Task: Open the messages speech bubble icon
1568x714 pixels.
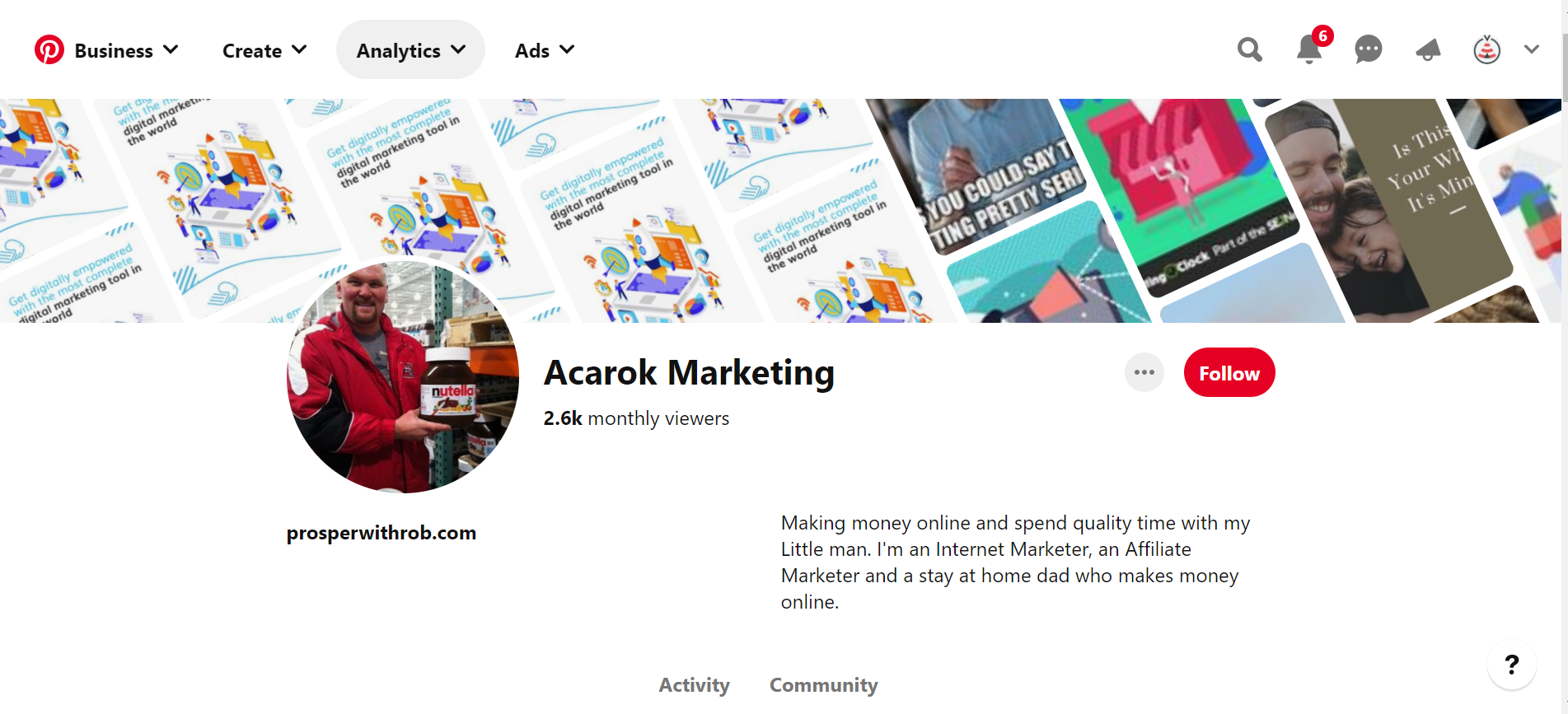Action: (1368, 50)
